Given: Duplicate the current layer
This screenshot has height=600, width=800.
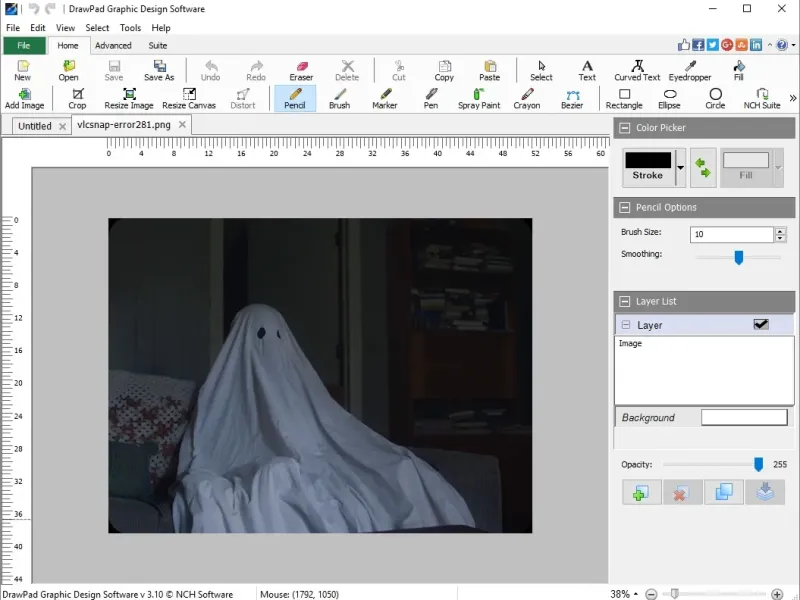Looking at the screenshot, I should [x=723, y=492].
